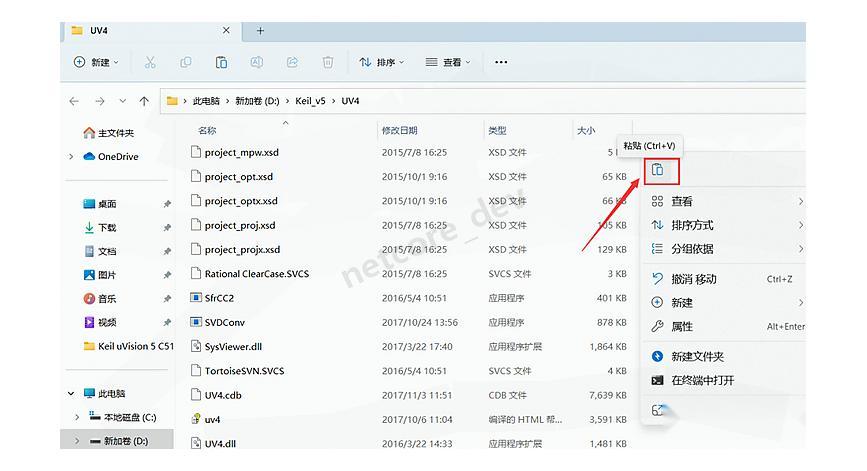Click the Delete trash icon in toolbar
867x471 pixels.
point(328,62)
